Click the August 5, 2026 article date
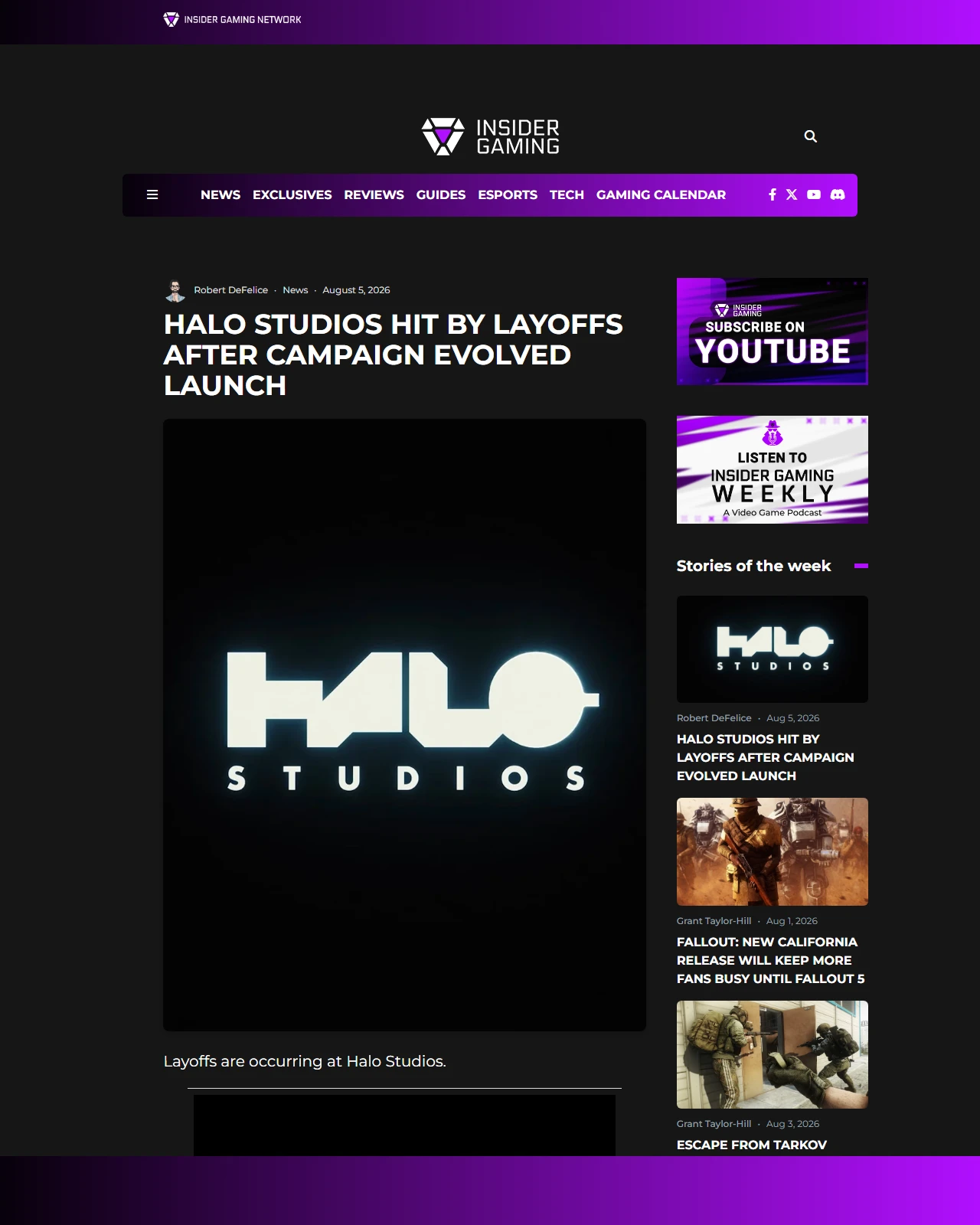 click(x=356, y=290)
